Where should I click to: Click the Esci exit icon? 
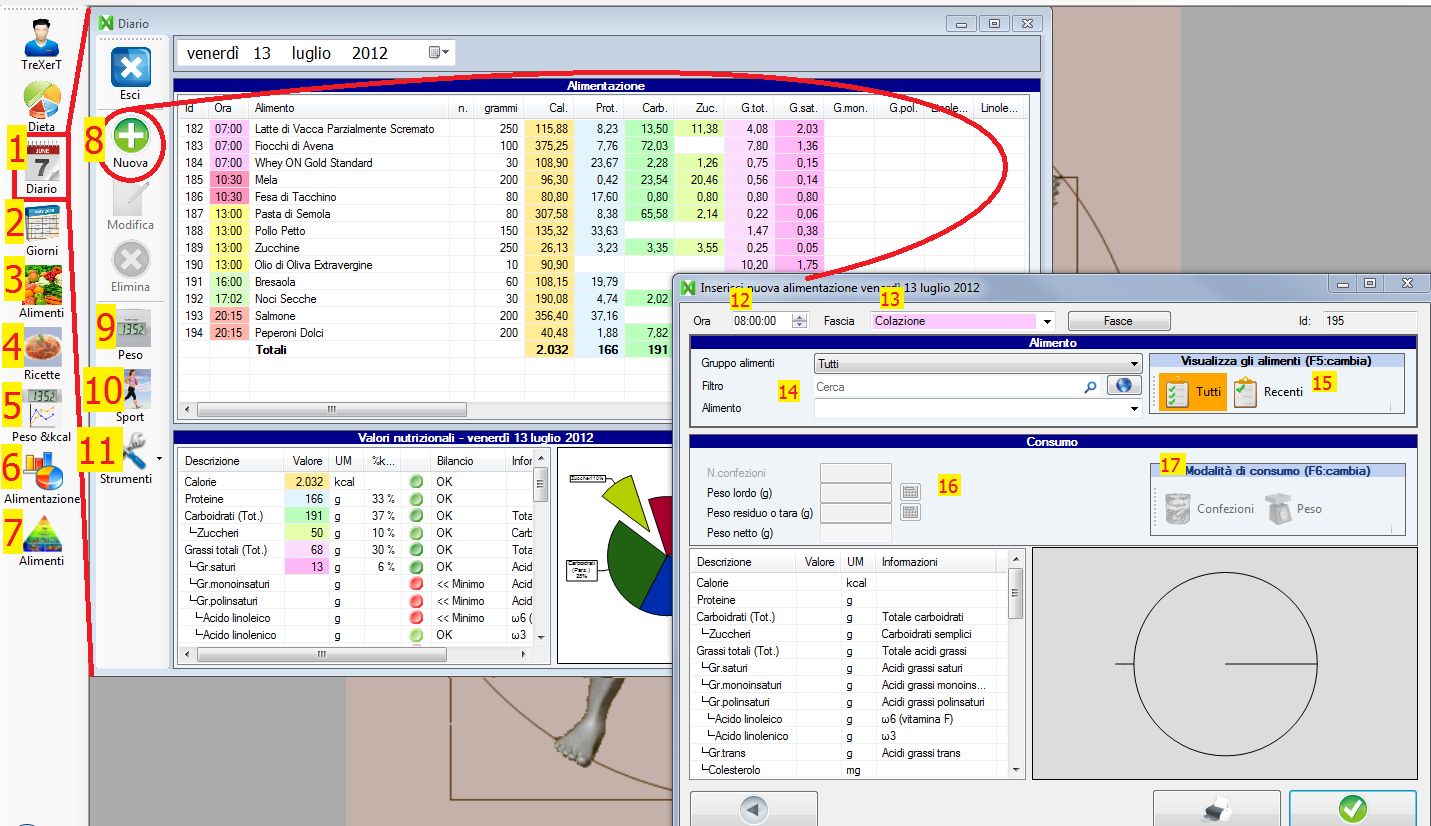(x=130, y=68)
